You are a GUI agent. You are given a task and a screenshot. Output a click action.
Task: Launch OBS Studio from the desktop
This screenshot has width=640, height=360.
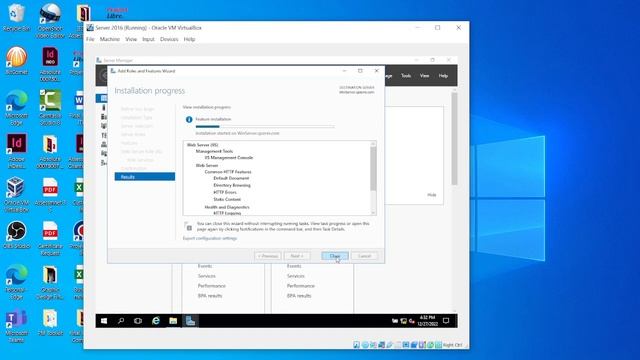tap(16, 235)
